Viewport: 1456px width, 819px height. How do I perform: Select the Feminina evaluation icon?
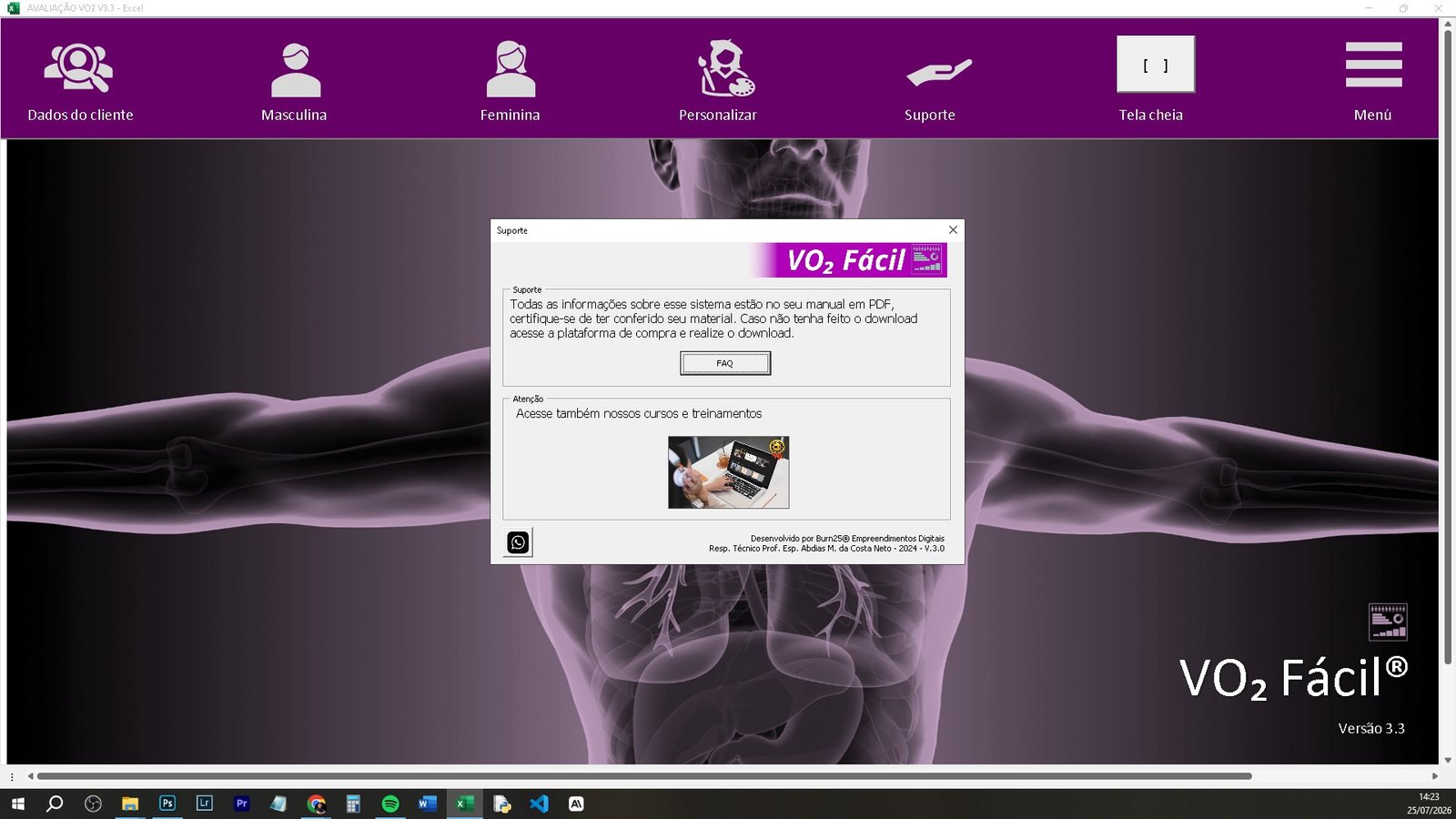[x=511, y=69]
